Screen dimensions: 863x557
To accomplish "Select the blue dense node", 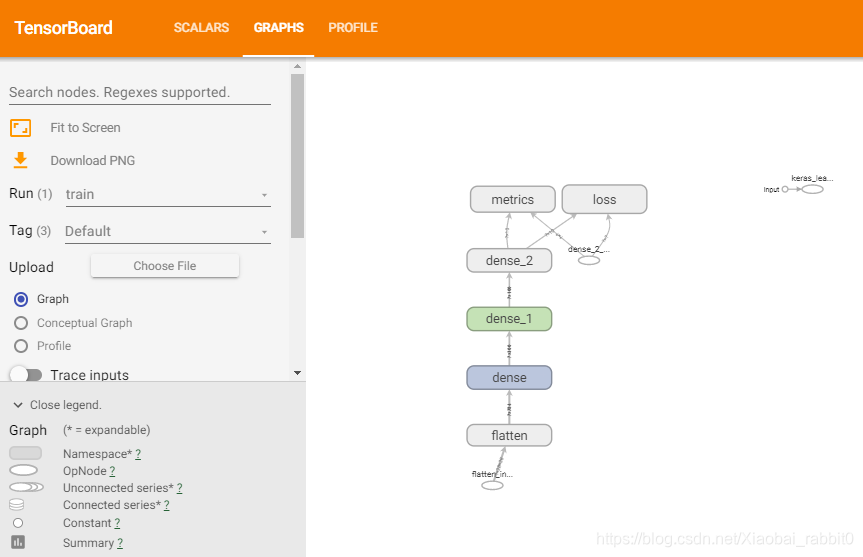I will 509,378.
